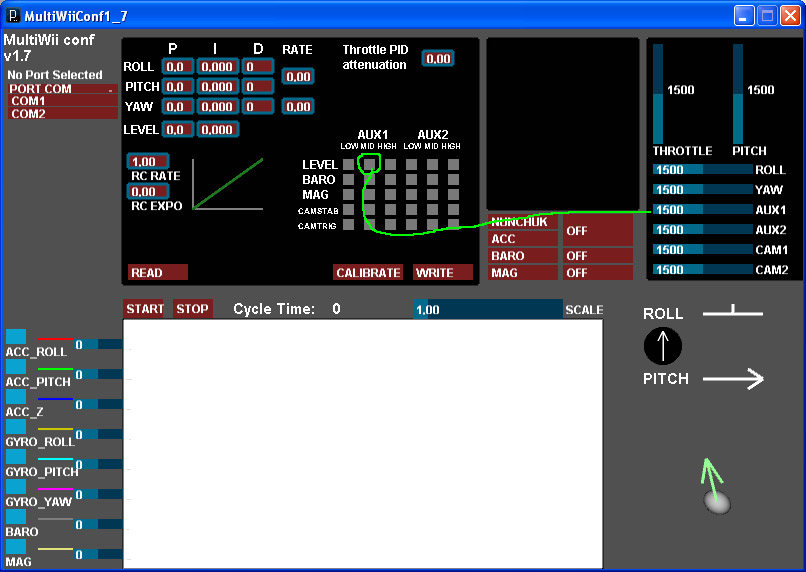Click the ROLL I value field
Viewport: 806px width, 572px height.
(x=217, y=66)
